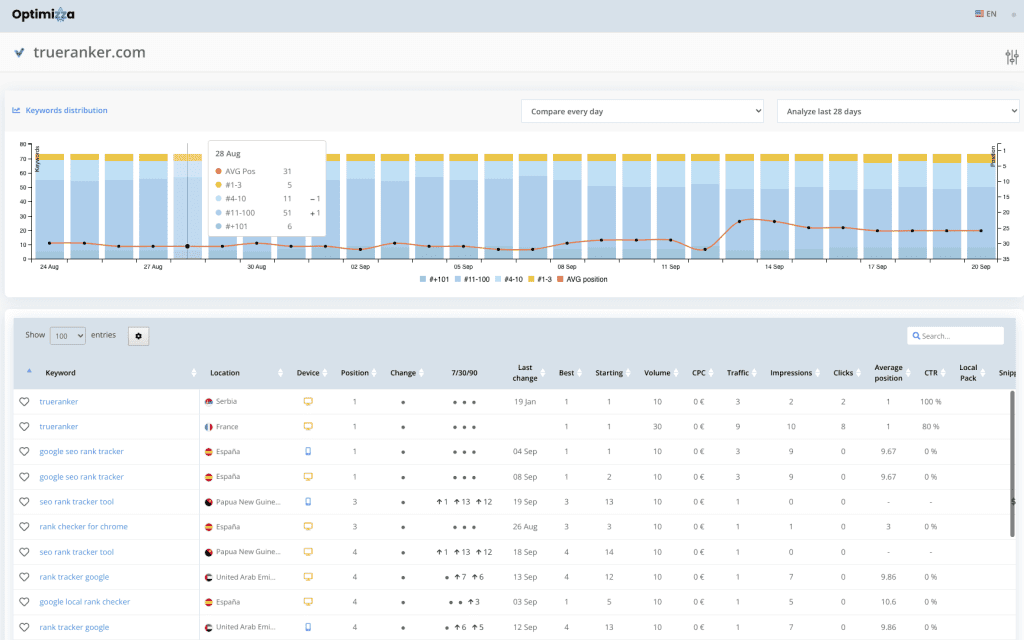Viewport: 1024px width, 640px height.
Task: Toggle #4-10 series in chart legend
Action: [509, 280]
